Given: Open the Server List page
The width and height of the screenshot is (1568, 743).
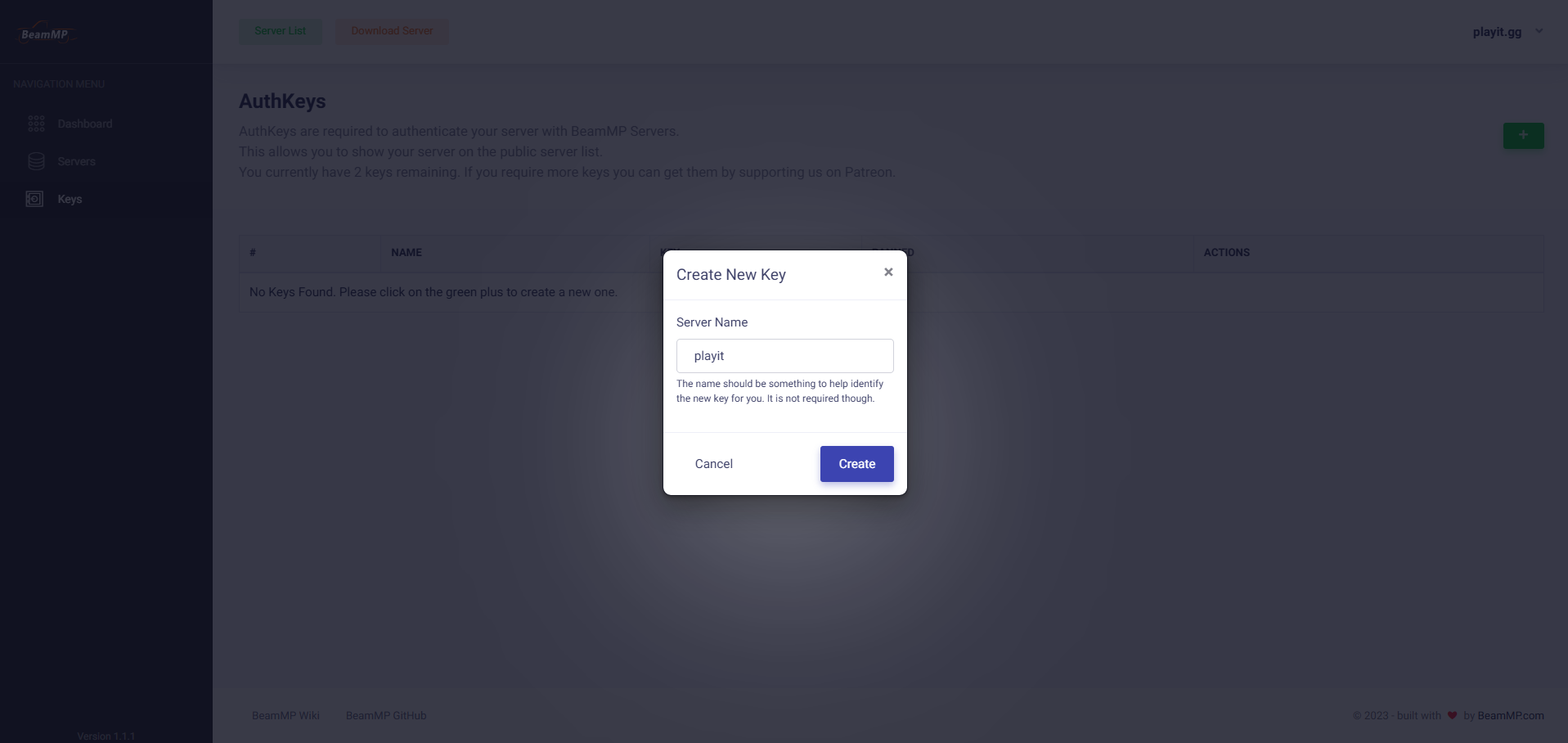Looking at the screenshot, I should click(280, 30).
